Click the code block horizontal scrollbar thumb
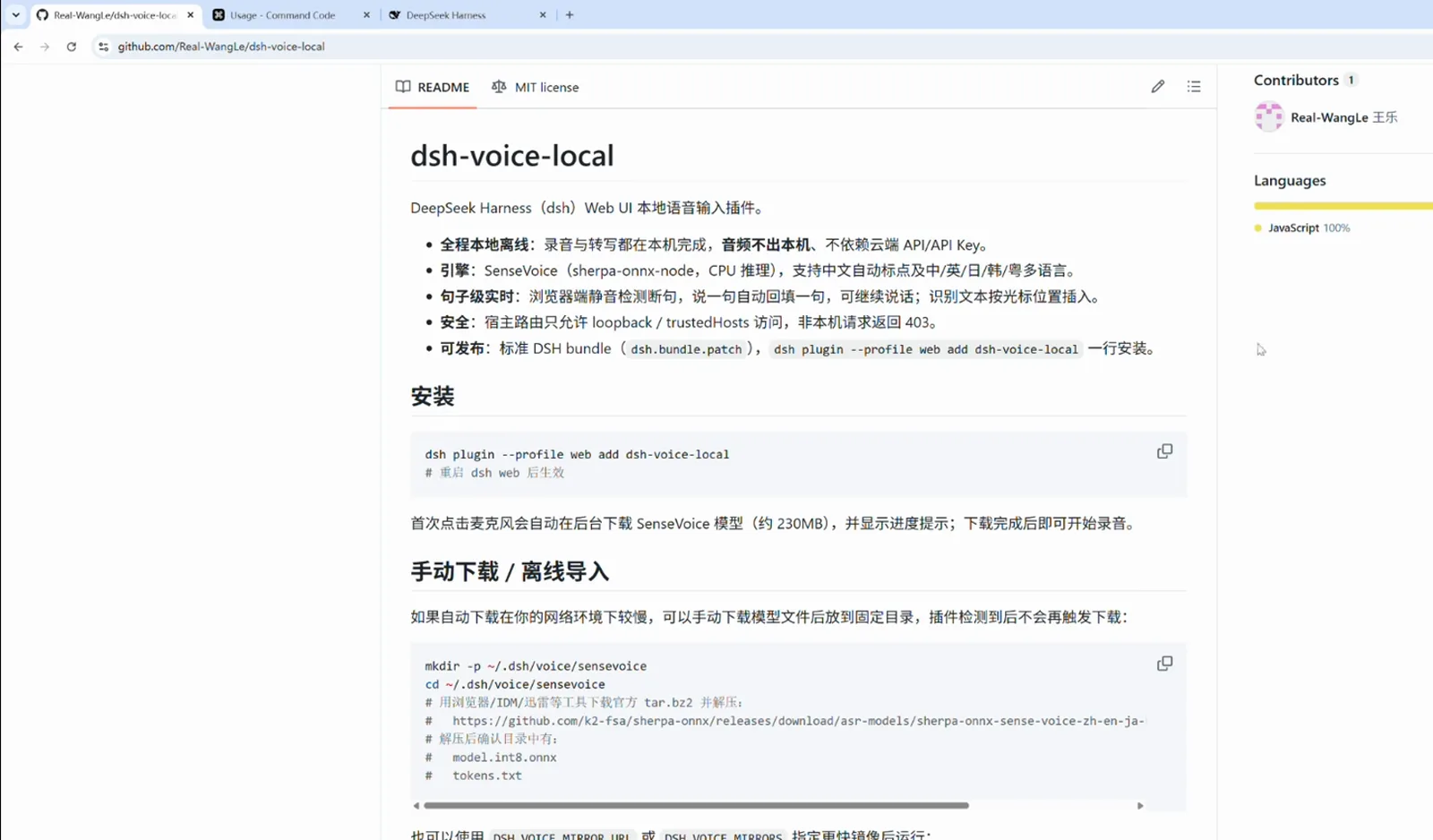Viewport: 1433px width, 840px height. tap(696, 806)
